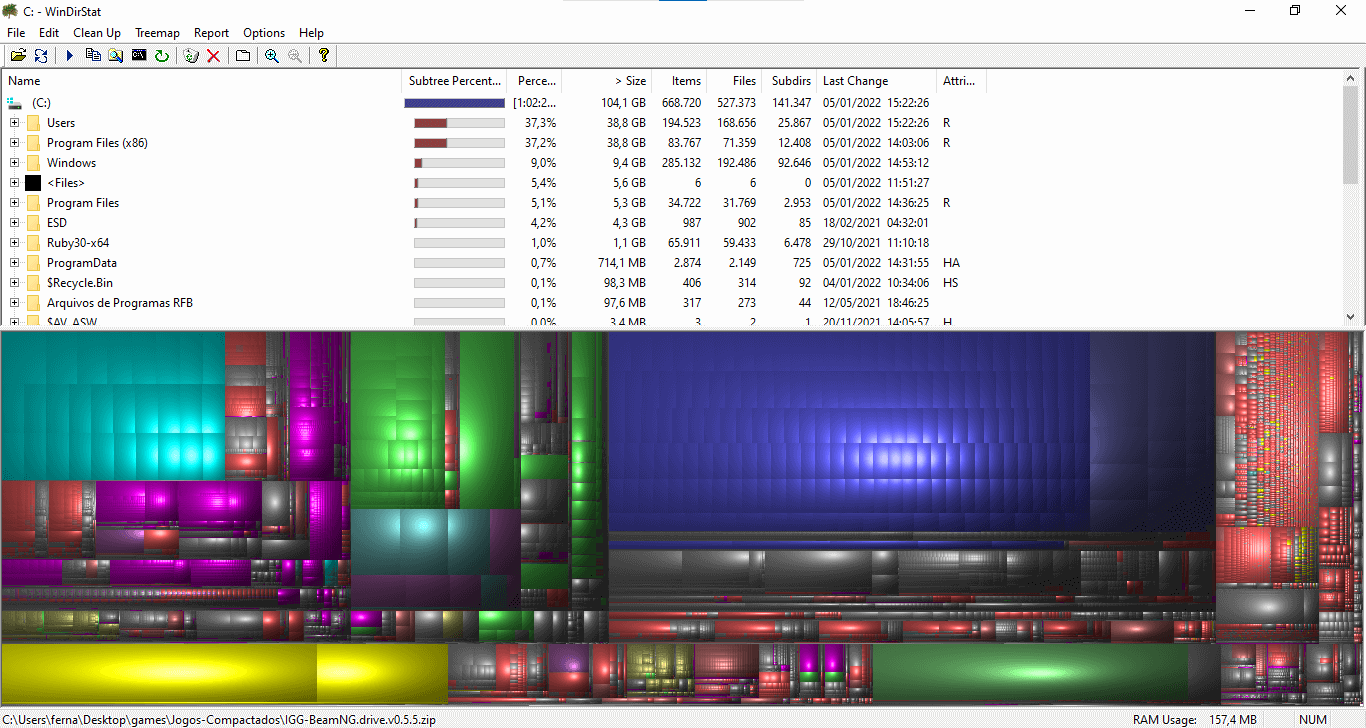Click the Refresh All toolbar icon

(x=41, y=56)
